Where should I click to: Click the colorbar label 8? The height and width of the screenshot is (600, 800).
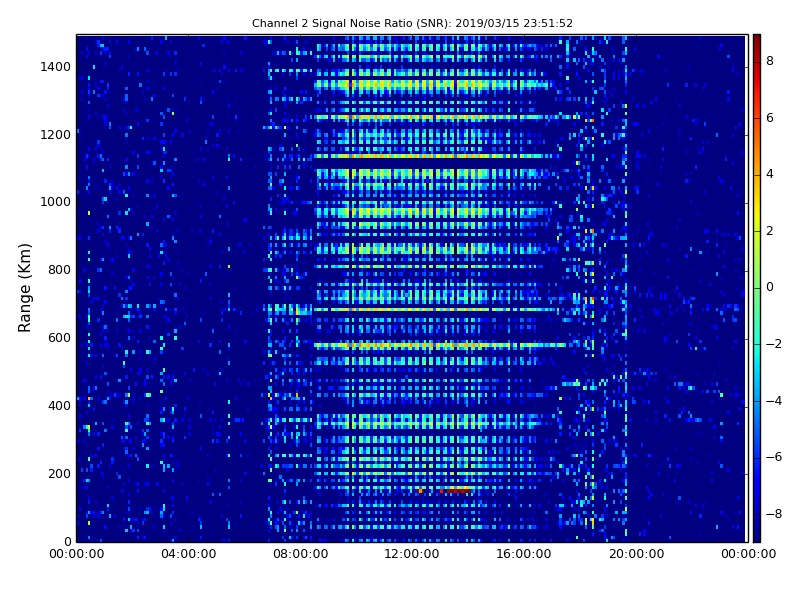pos(770,61)
